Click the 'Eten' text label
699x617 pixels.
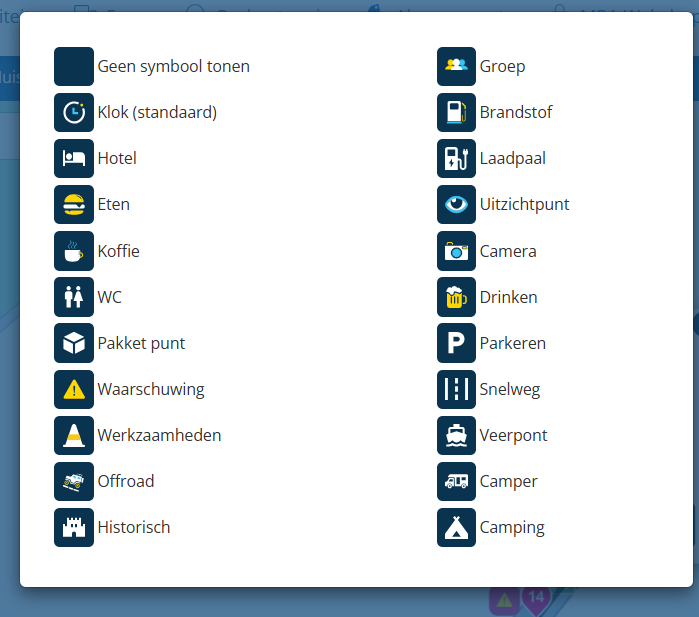[114, 204]
